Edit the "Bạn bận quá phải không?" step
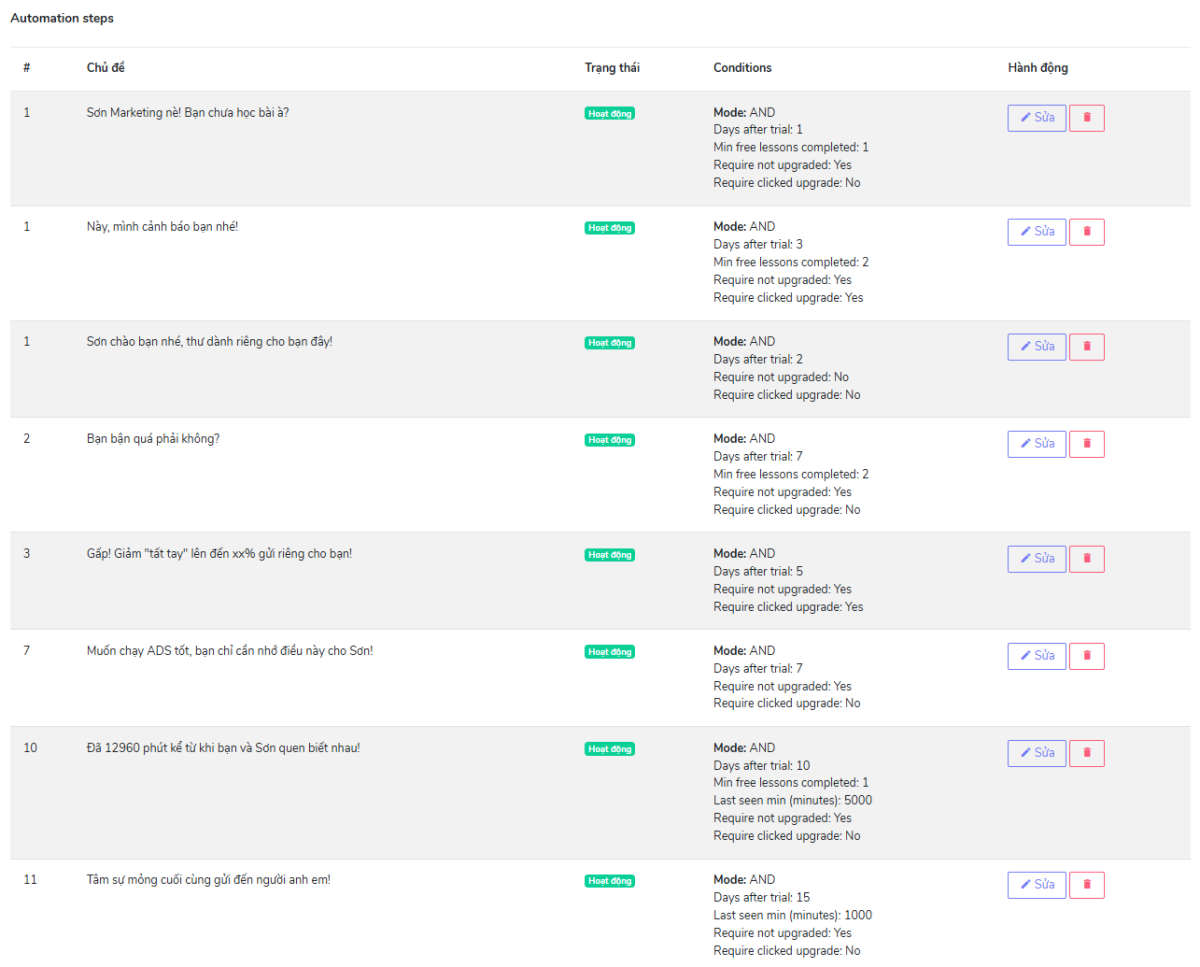This screenshot has width=1200, height=967. point(1037,444)
